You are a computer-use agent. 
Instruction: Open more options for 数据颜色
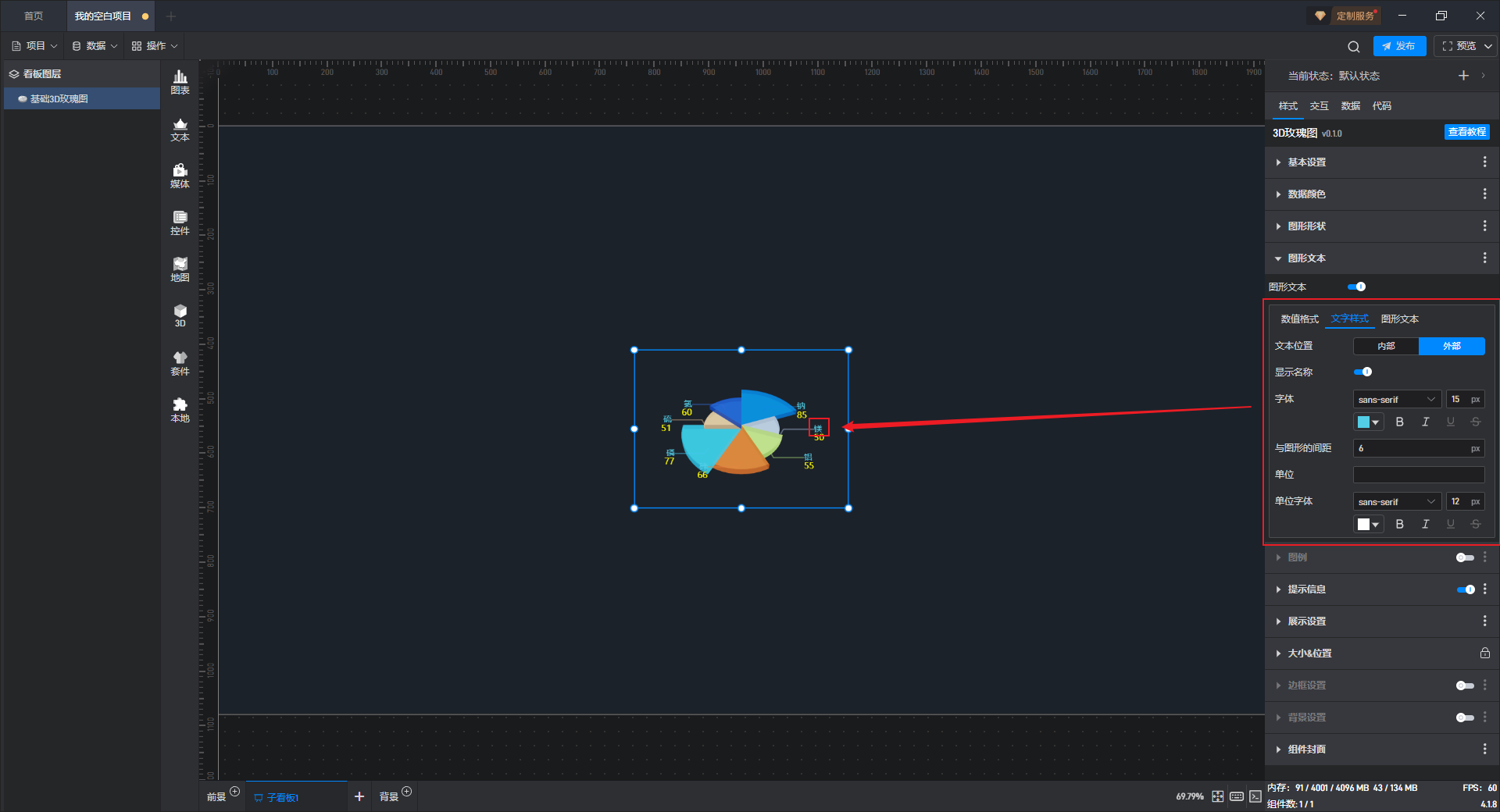[1484, 194]
